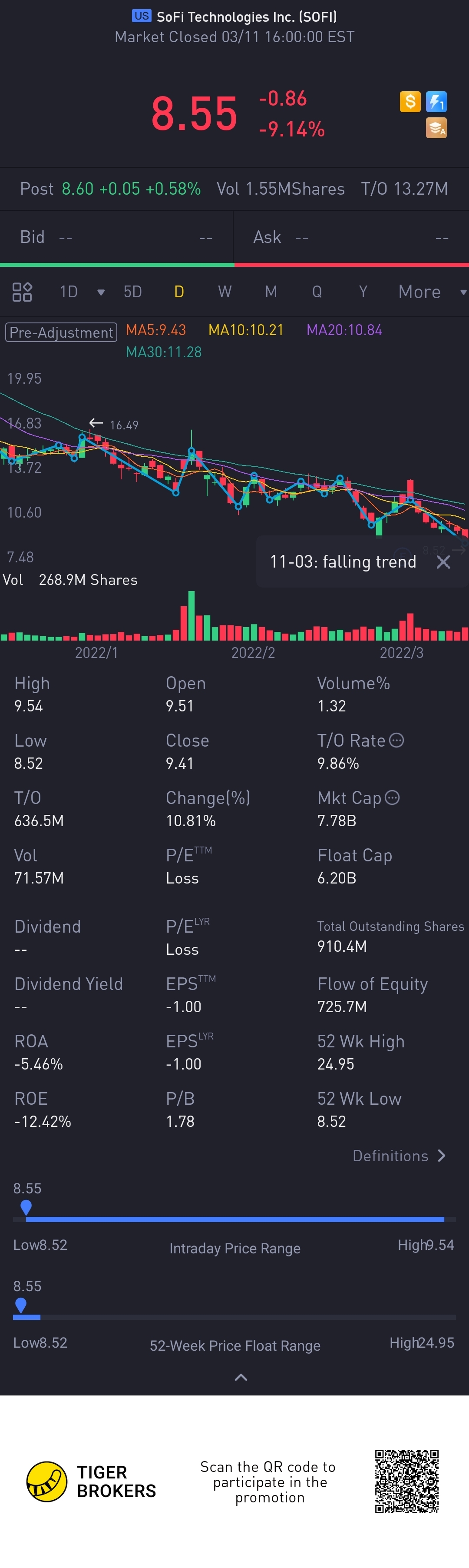
Task: Select the W weekly chart tab
Action: [225, 292]
